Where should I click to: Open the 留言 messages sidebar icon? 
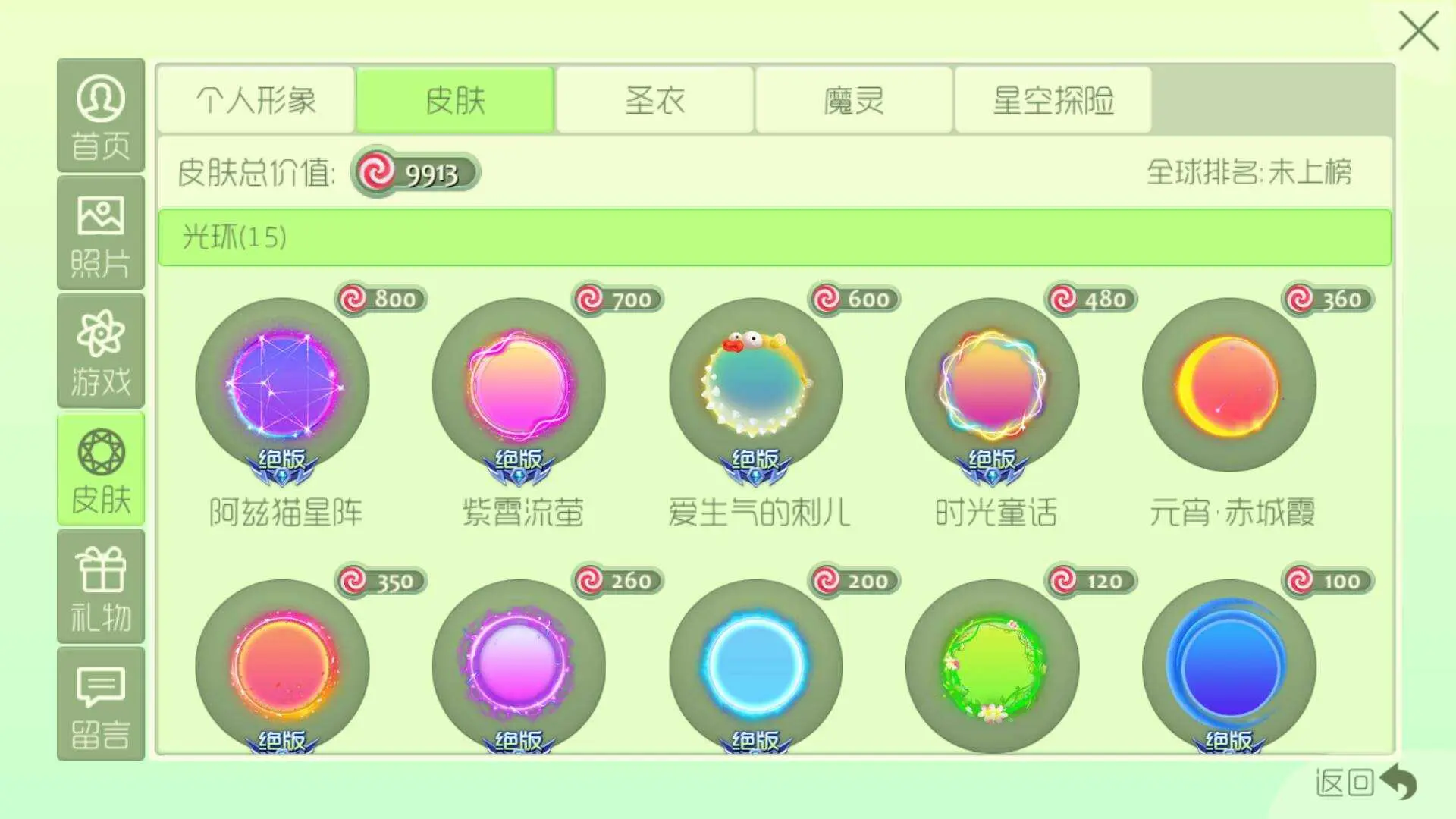point(101,704)
